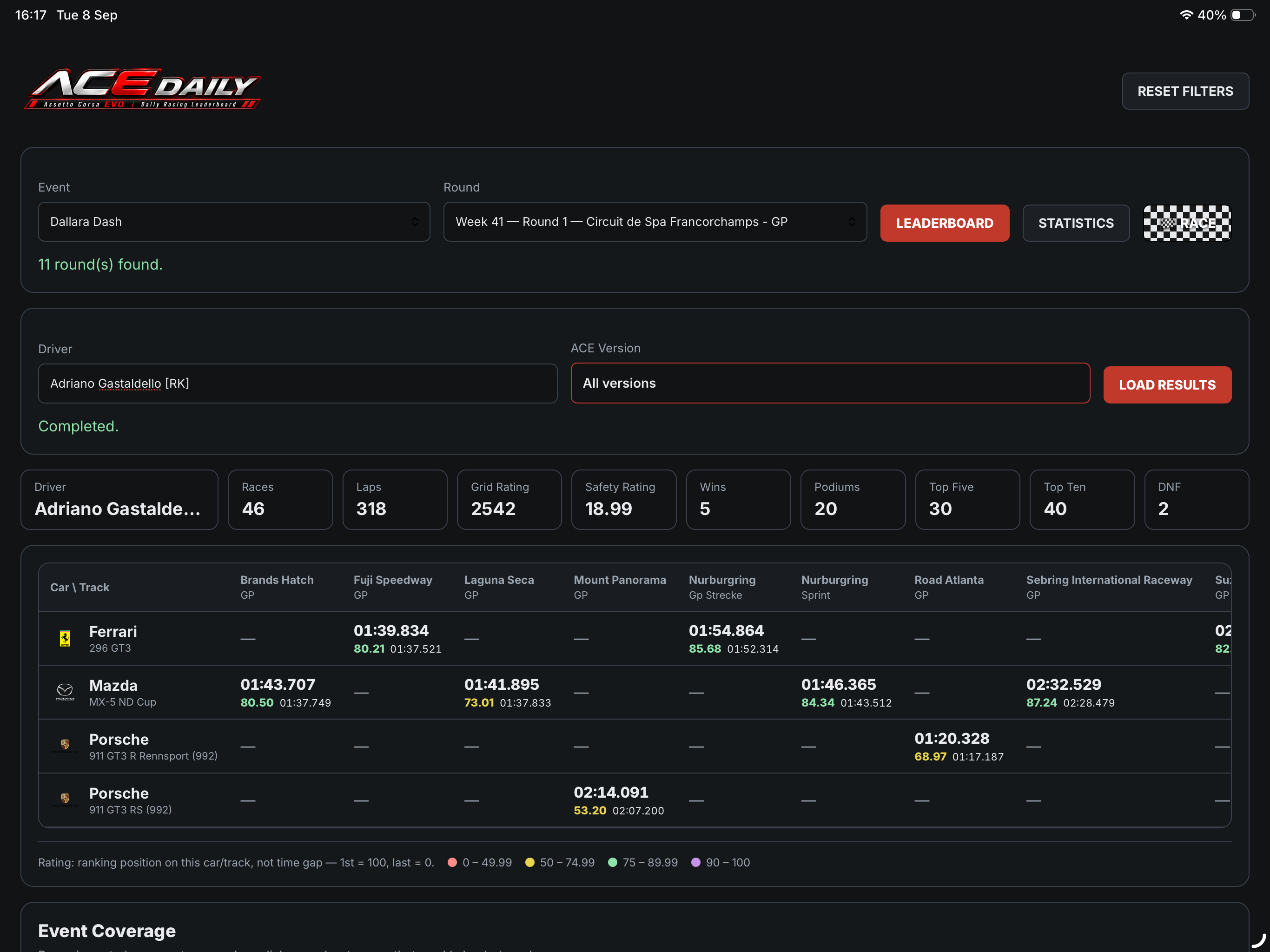The width and height of the screenshot is (1270, 952).
Task: Click the Grid Rating 2542 card
Action: [509, 500]
